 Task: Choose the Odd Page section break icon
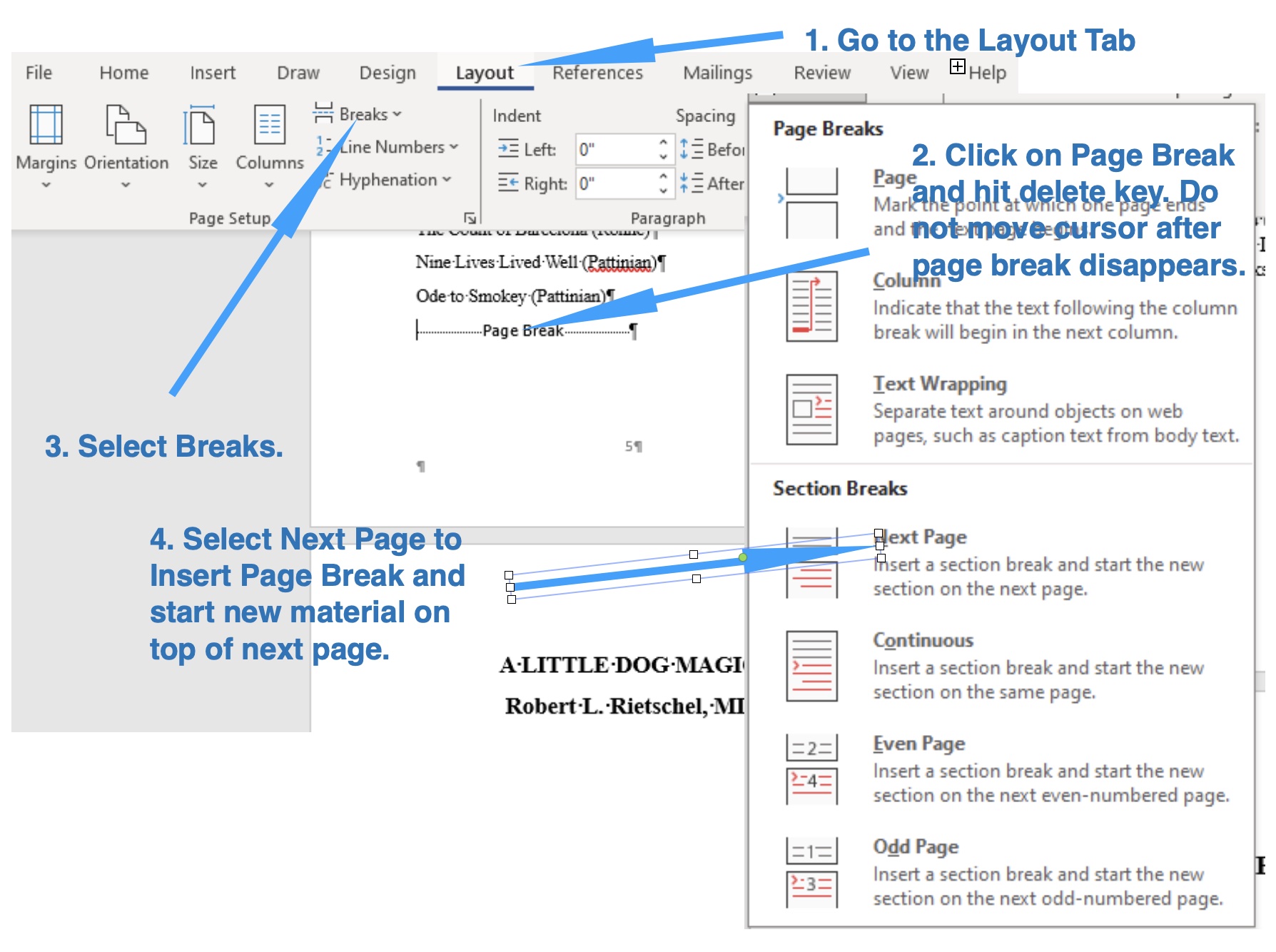(811, 872)
